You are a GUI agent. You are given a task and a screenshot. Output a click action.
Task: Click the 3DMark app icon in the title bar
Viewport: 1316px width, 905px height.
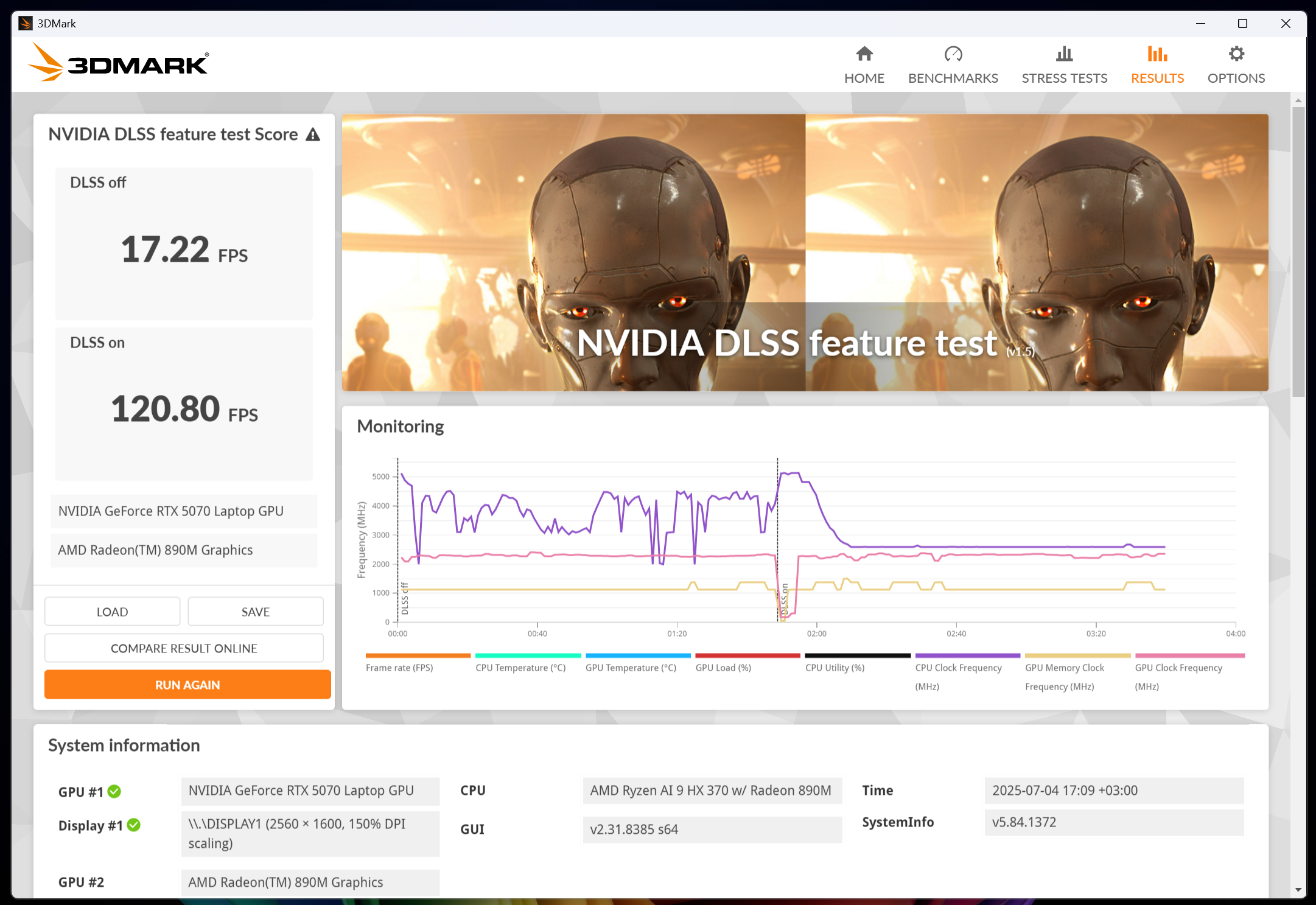coord(25,23)
